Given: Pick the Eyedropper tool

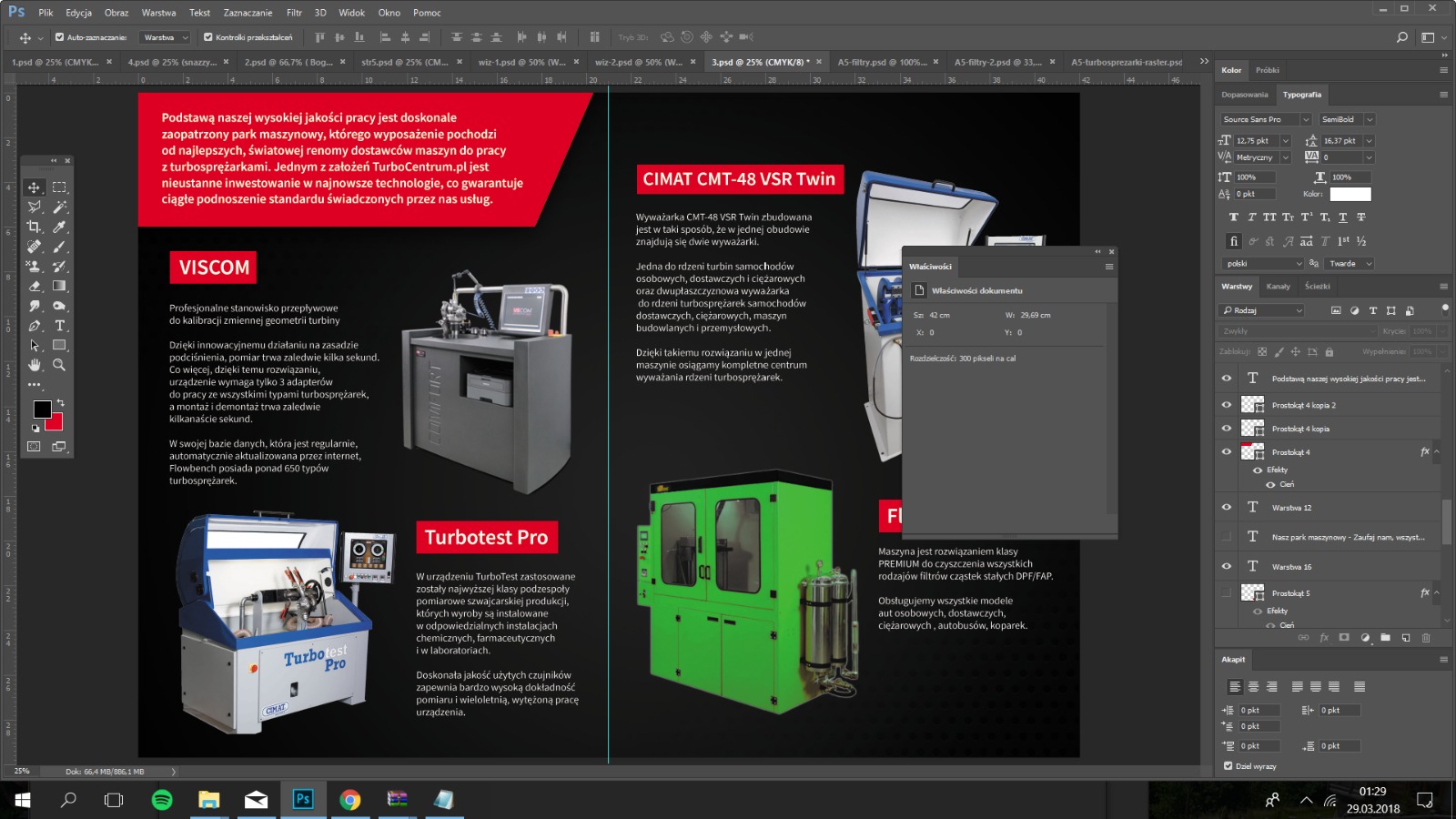Looking at the screenshot, I should click(60, 227).
